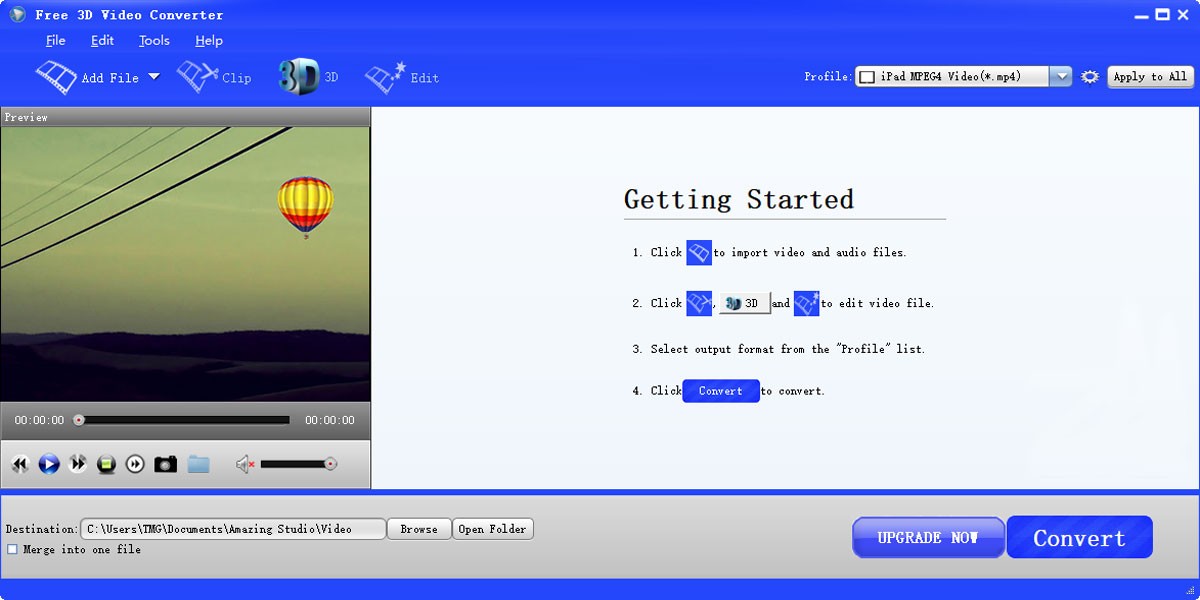Open the Profile format dropdown
Screen dimensions: 1200x600
1061,75
